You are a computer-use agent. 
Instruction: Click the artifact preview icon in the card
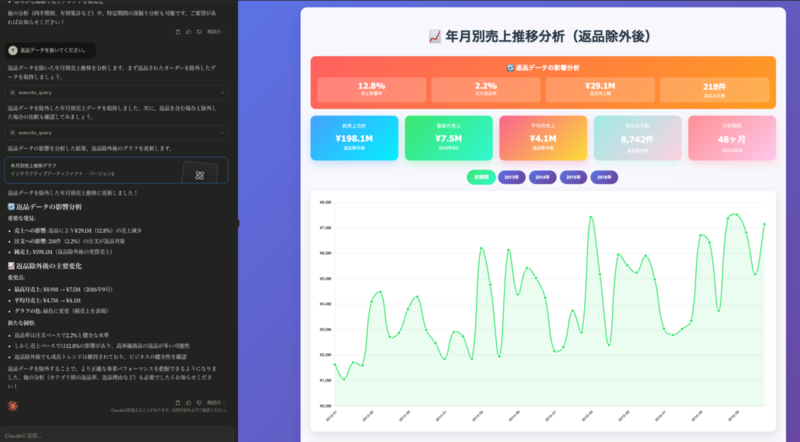pyautogui.click(x=199, y=175)
